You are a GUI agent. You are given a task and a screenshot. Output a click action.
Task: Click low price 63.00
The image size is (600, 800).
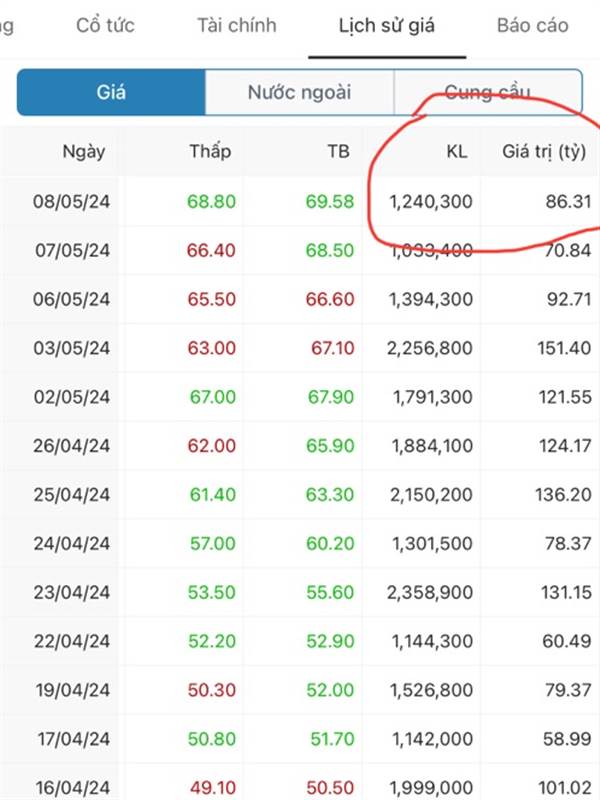coord(212,348)
